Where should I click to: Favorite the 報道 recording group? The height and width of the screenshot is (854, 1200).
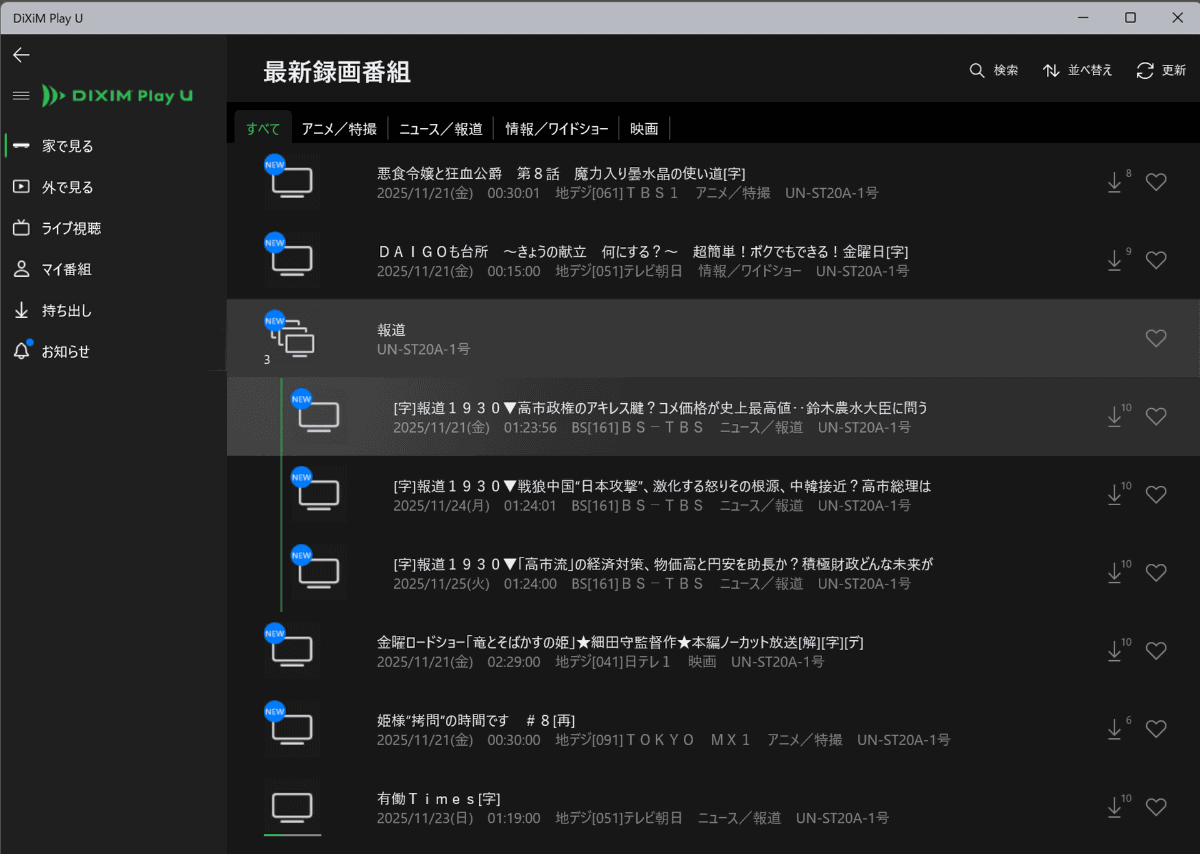click(x=1156, y=338)
